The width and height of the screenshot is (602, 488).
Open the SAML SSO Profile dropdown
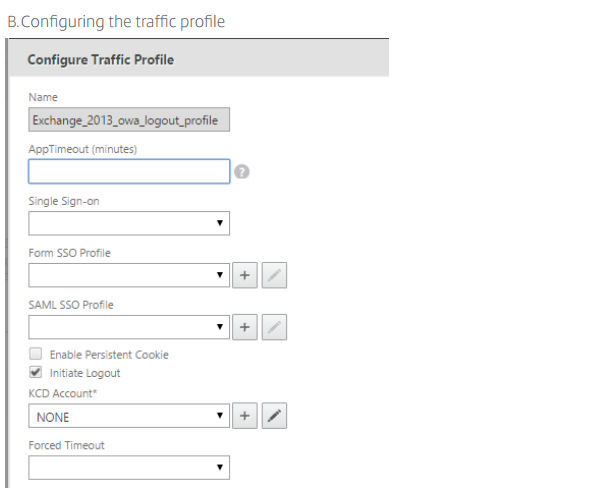(x=129, y=326)
